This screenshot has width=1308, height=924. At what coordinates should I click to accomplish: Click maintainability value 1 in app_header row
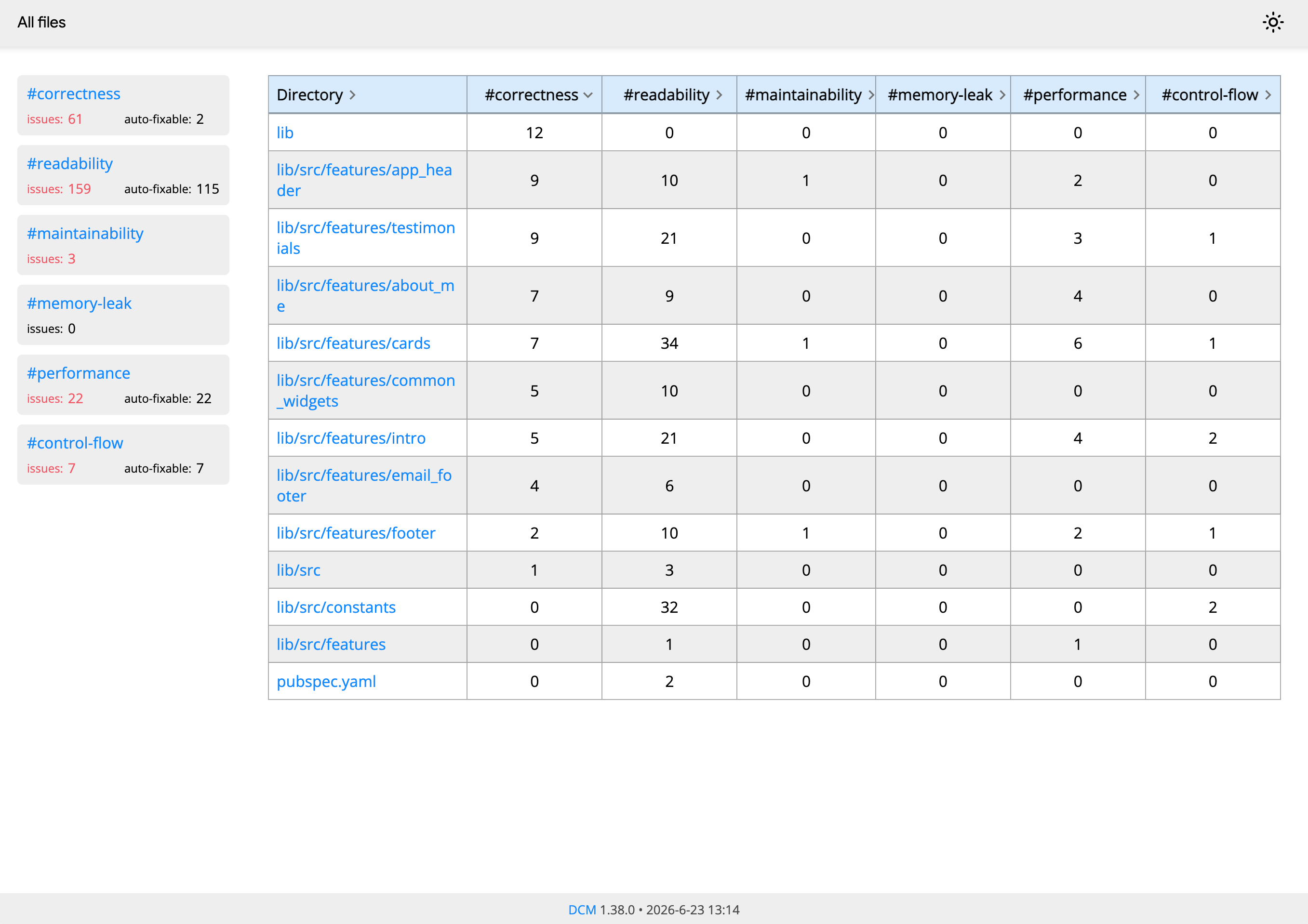coord(806,181)
